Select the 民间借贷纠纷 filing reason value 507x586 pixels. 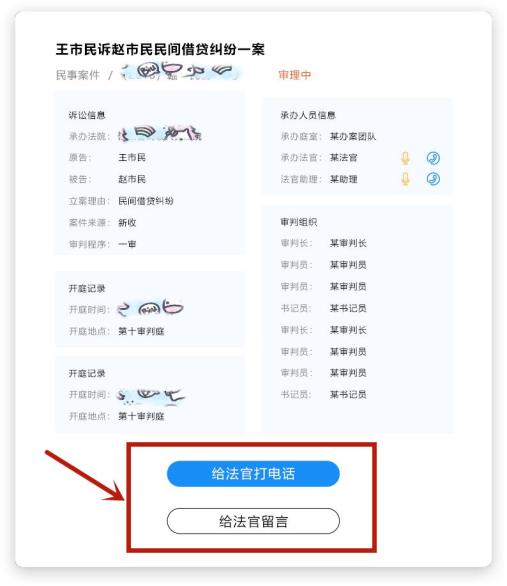click(146, 201)
